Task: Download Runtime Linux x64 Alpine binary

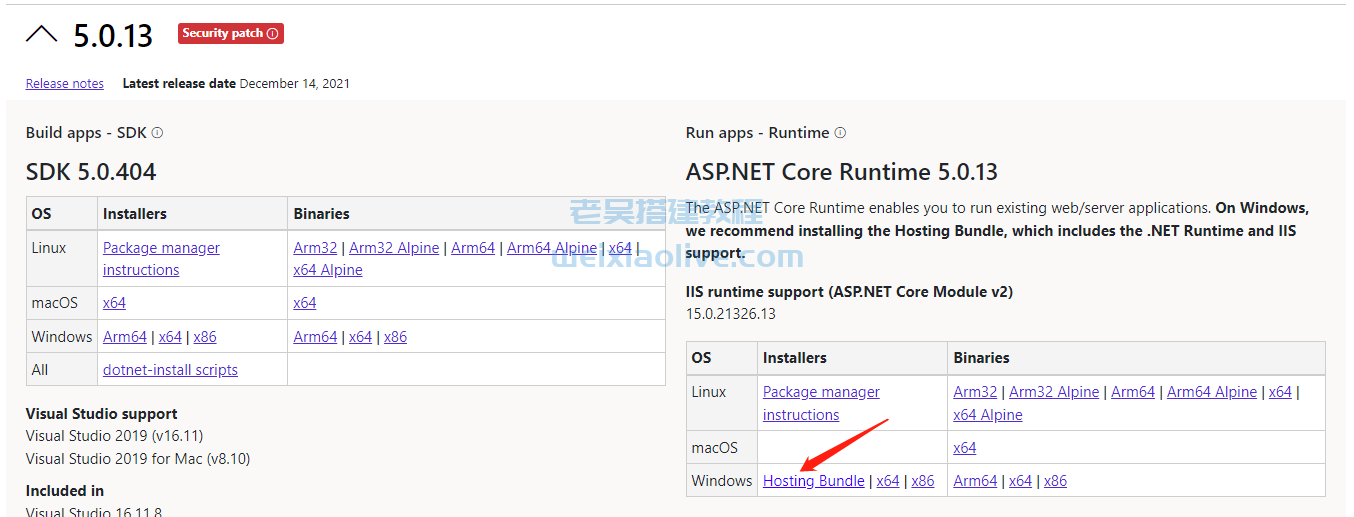Action: pyautogui.click(x=988, y=415)
